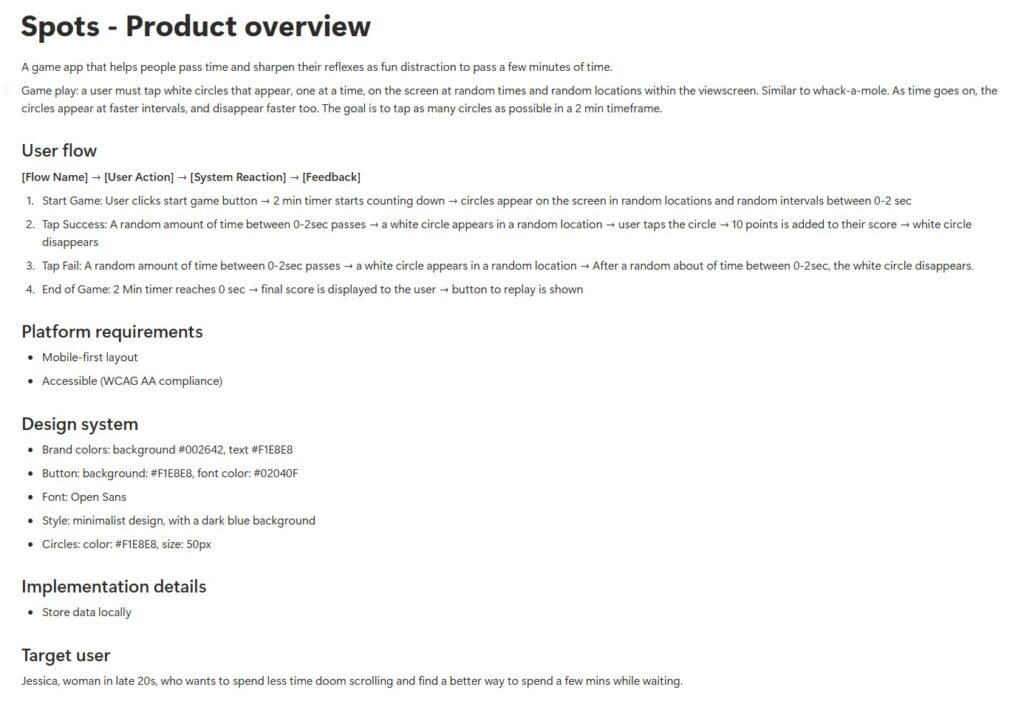The height and width of the screenshot is (707, 1024).
Task: Click the "Spots - Product overview" title
Action: pos(196,27)
